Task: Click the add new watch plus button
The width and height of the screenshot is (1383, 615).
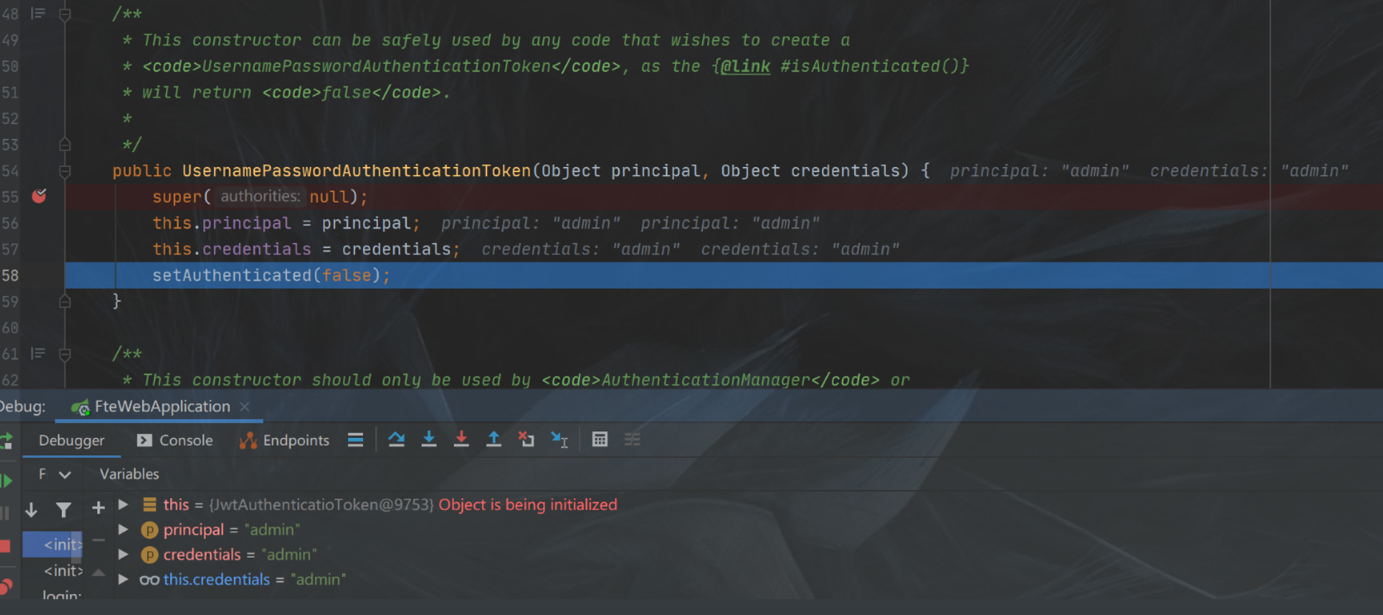Action: pyautogui.click(x=98, y=509)
